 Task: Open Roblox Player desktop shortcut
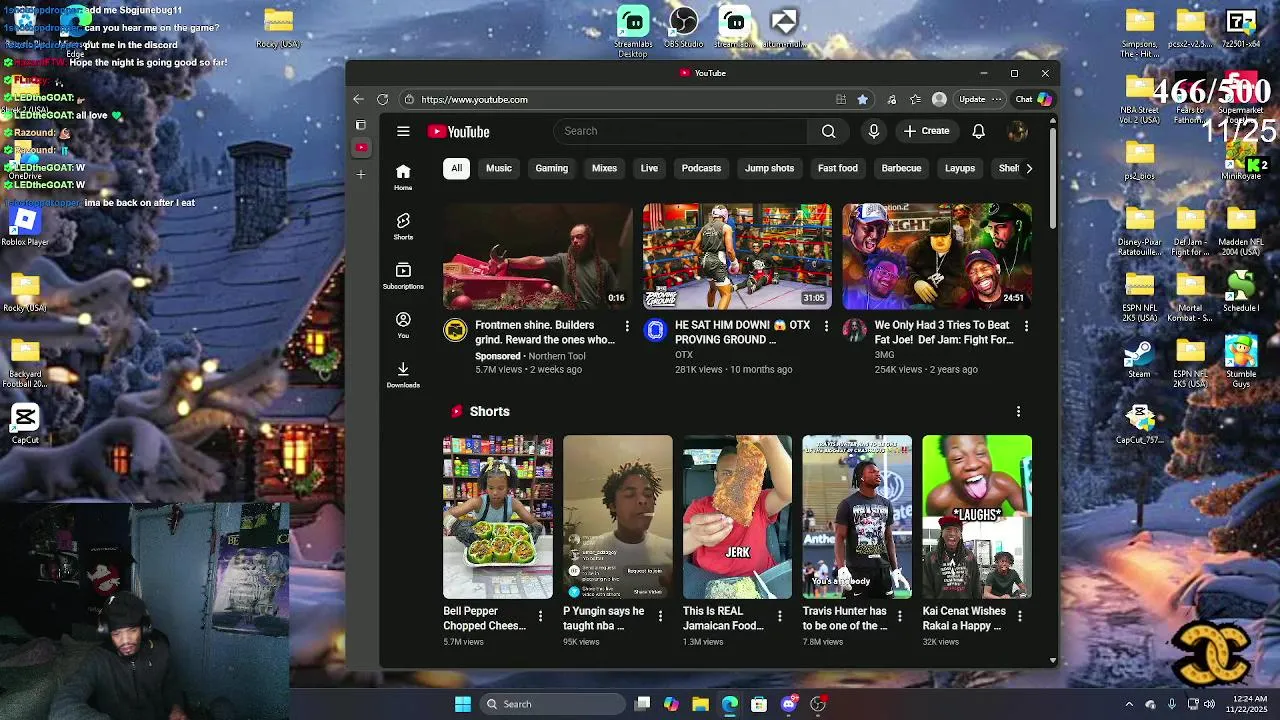pyautogui.click(x=25, y=226)
